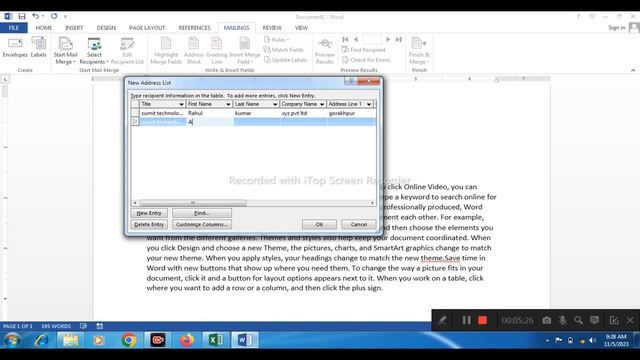
Task: Click Highlight Merge Fields icon
Action: tap(166, 51)
